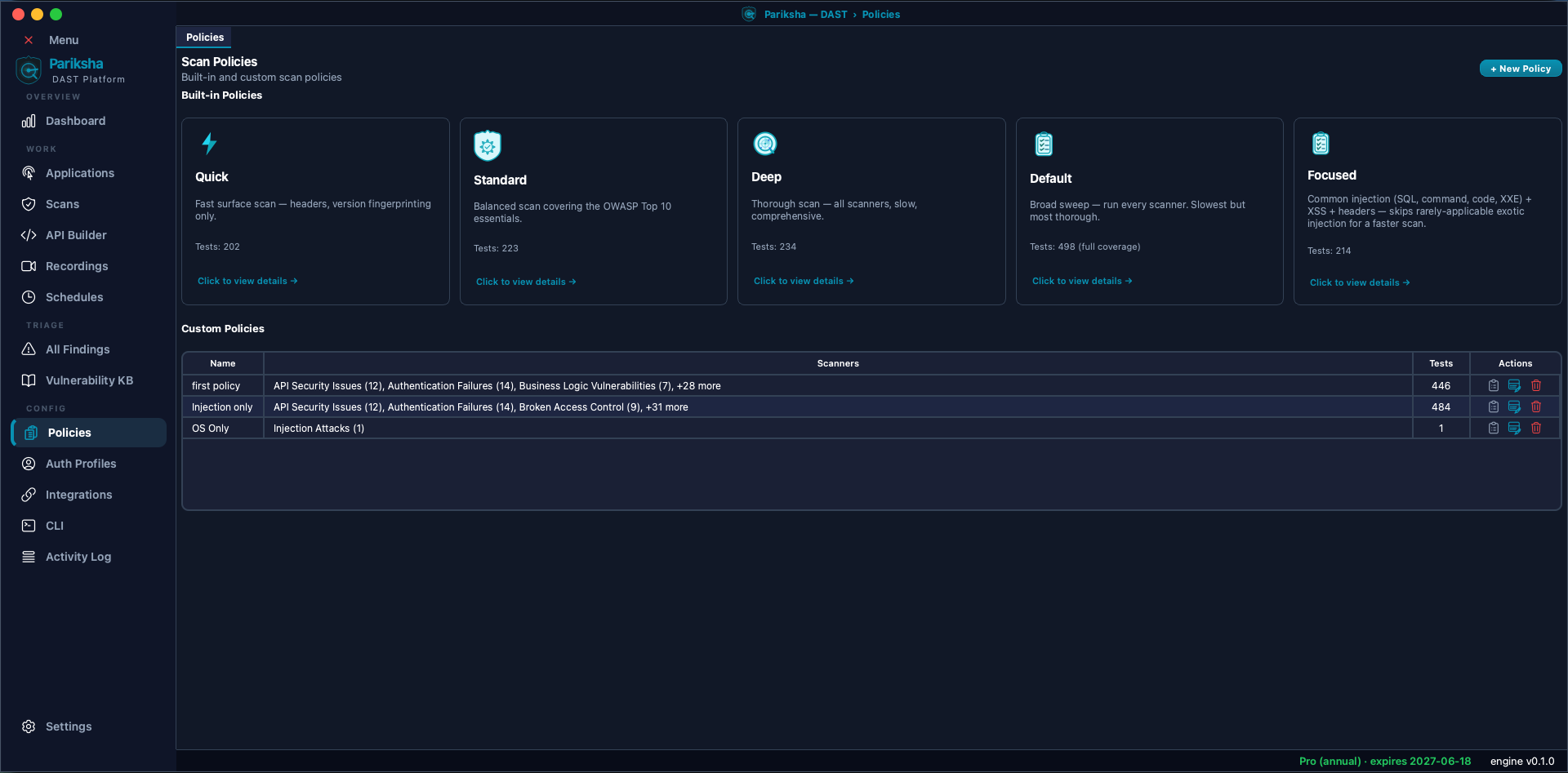Click the 'Custom Policies' section heading
The width and height of the screenshot is (1568, 773).
pos(223,328)
